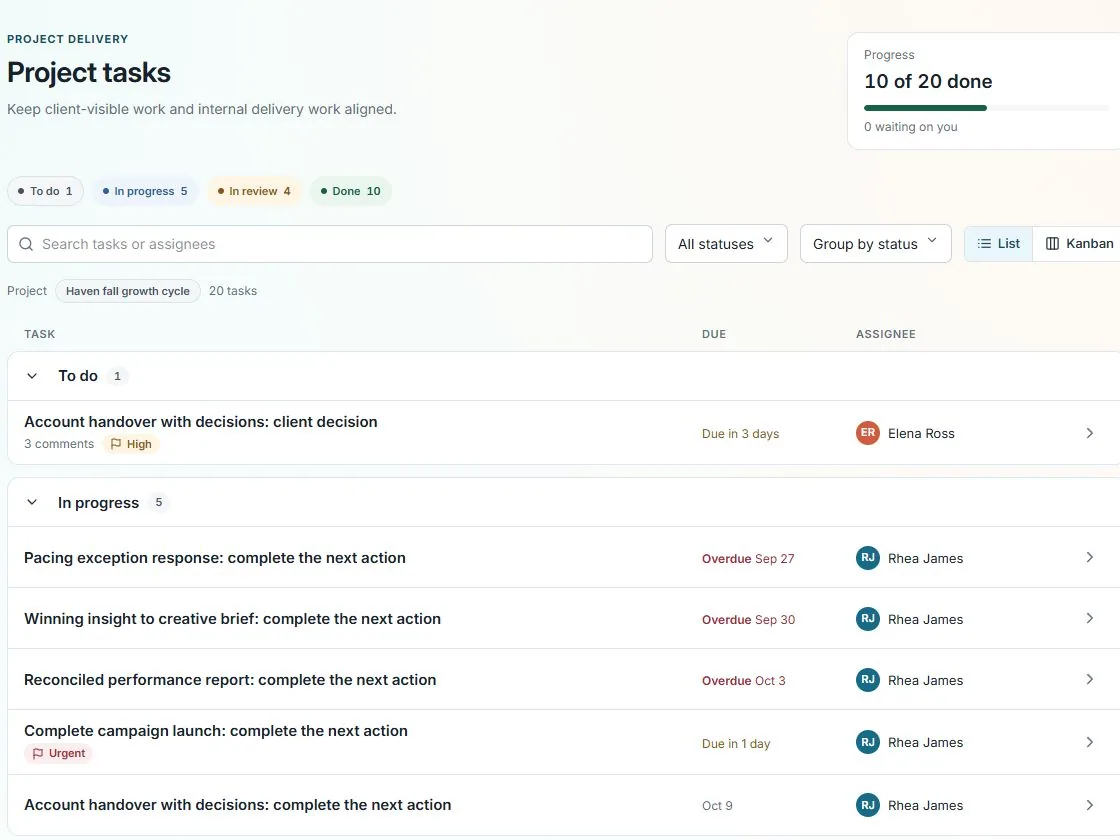This screenshot has height=840, width=1120.
Task: Filter by In review 4 chip
Action: click(254, 191)
